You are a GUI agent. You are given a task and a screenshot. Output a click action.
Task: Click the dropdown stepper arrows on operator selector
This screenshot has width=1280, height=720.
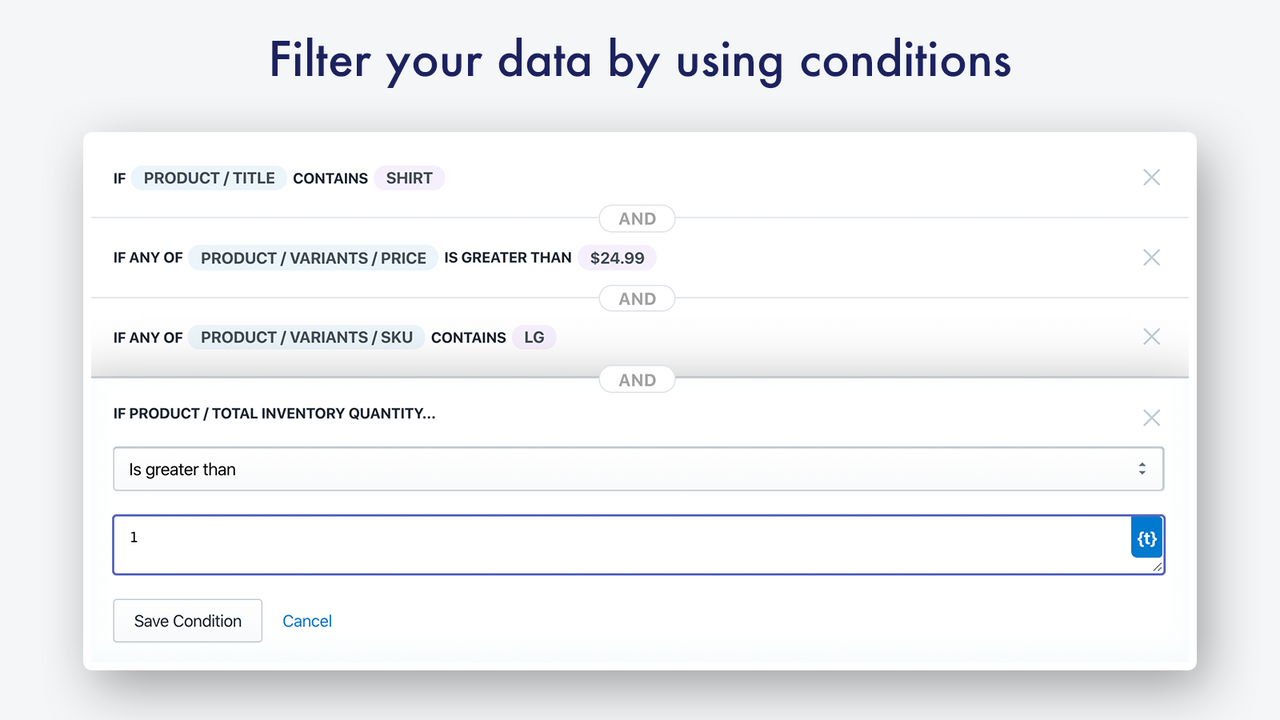[x=1141, y=468]
